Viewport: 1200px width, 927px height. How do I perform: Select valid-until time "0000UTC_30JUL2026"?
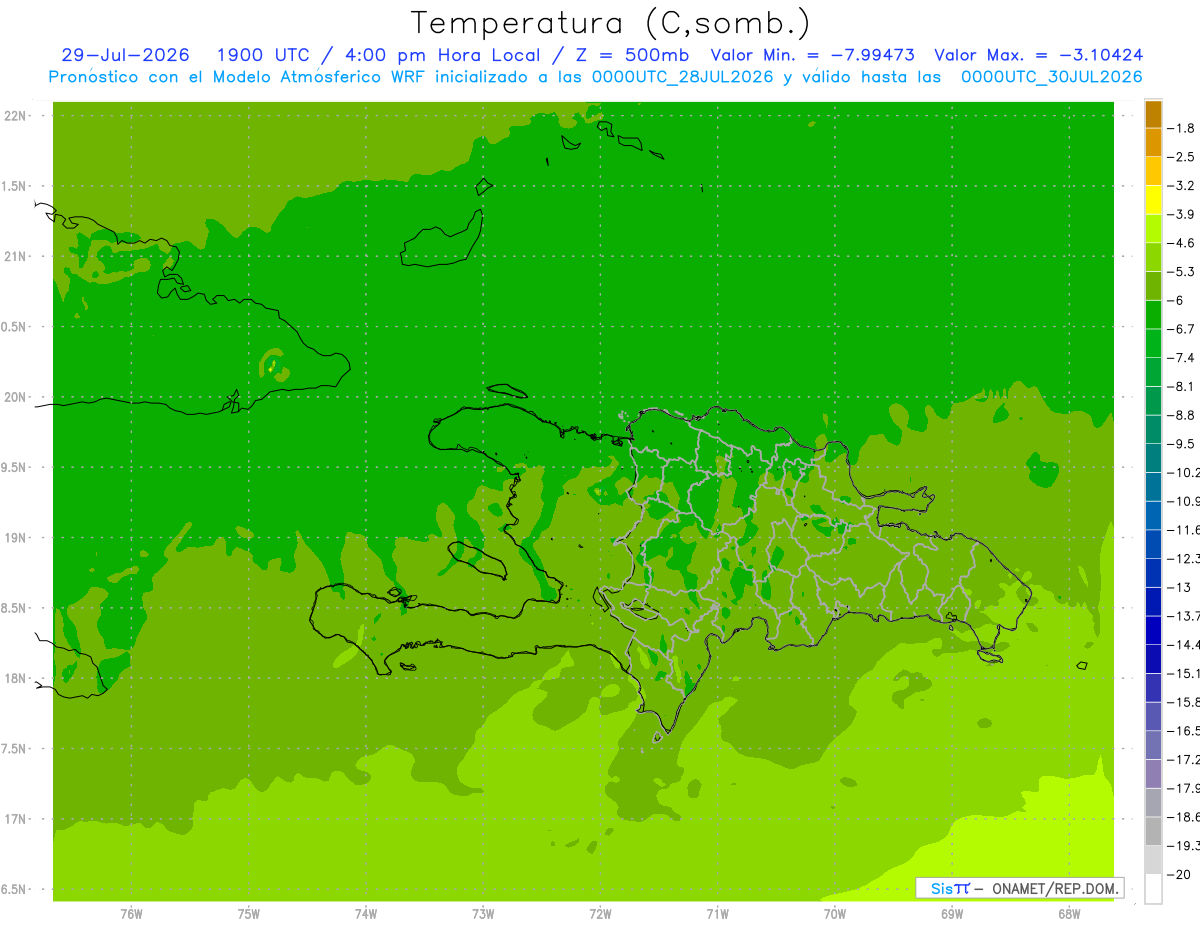[1052, 77]
